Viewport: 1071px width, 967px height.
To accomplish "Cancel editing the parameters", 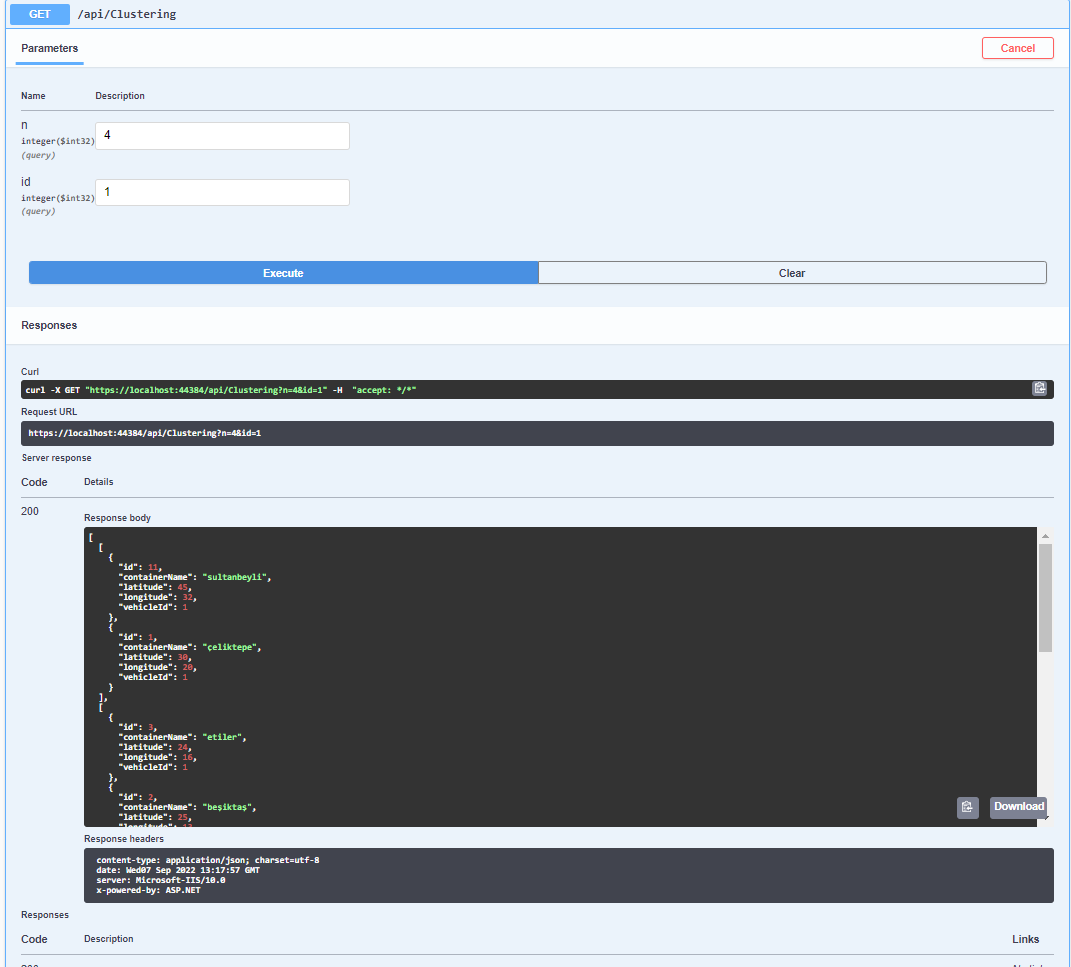I will pyautogui.click(x=1017, y=47).
